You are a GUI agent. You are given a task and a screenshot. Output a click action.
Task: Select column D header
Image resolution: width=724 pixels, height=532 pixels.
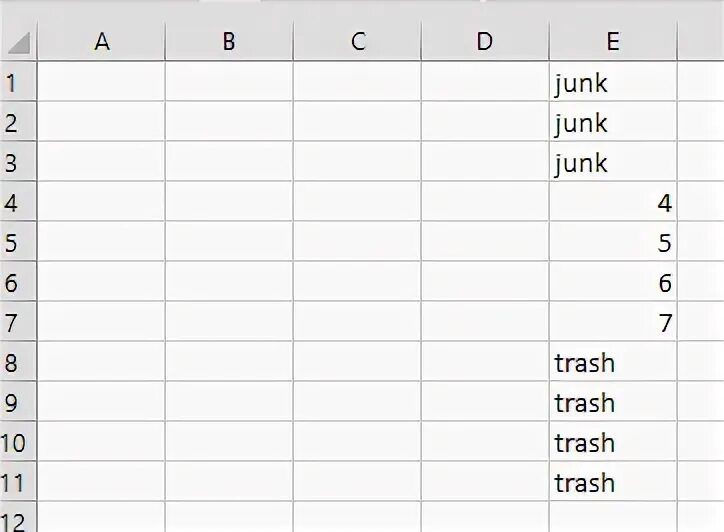485,41
